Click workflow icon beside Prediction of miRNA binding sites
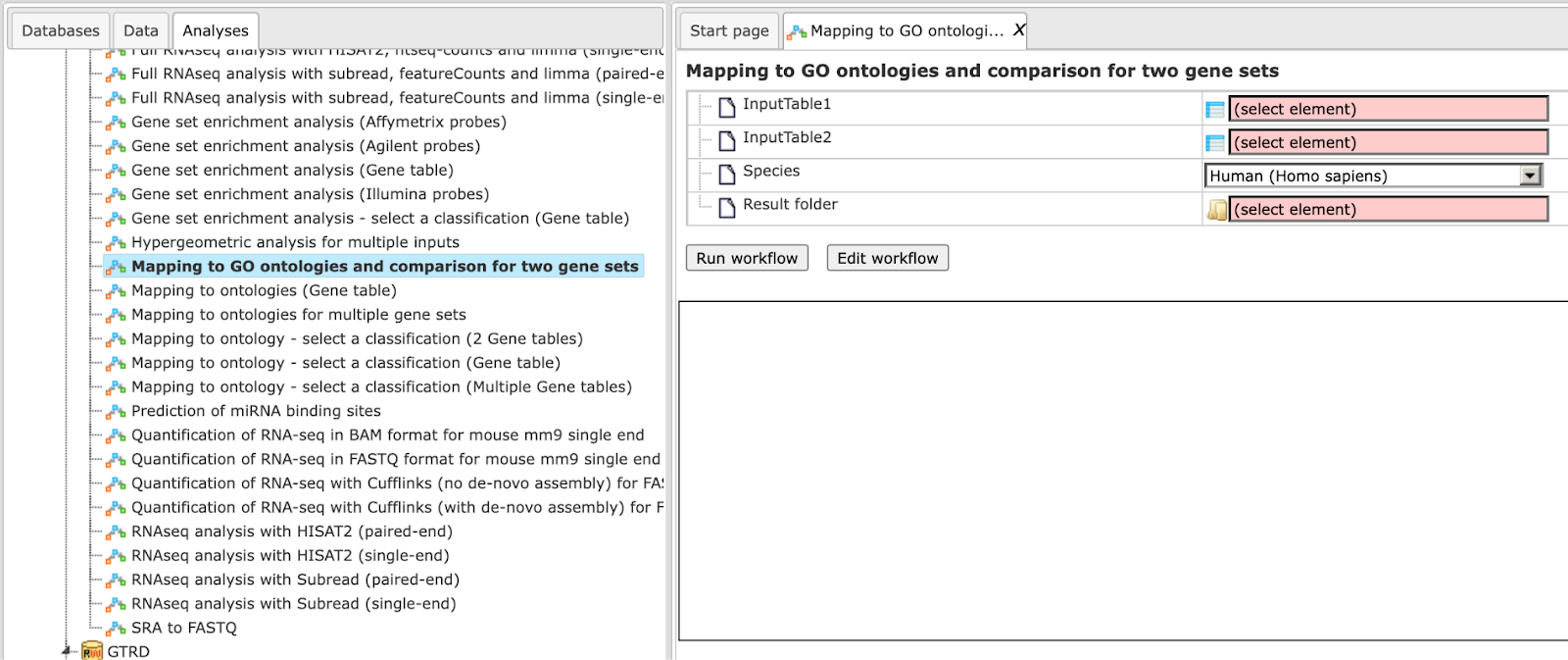The width and height of the screenshot is (1568, 660). [x=116, y=412]
